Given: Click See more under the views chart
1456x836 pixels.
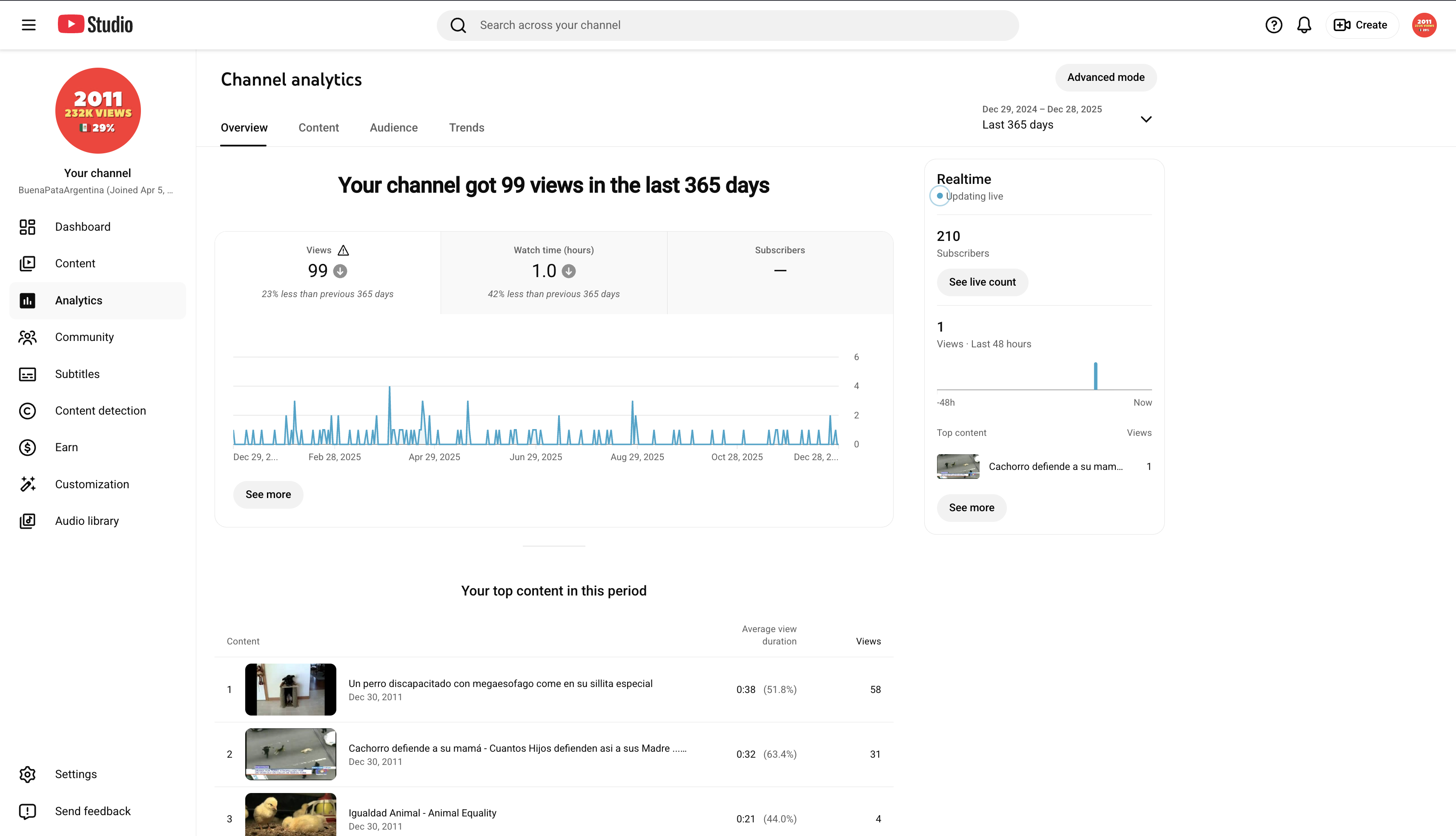Looking at the screenshot, I should click(268, 494).
